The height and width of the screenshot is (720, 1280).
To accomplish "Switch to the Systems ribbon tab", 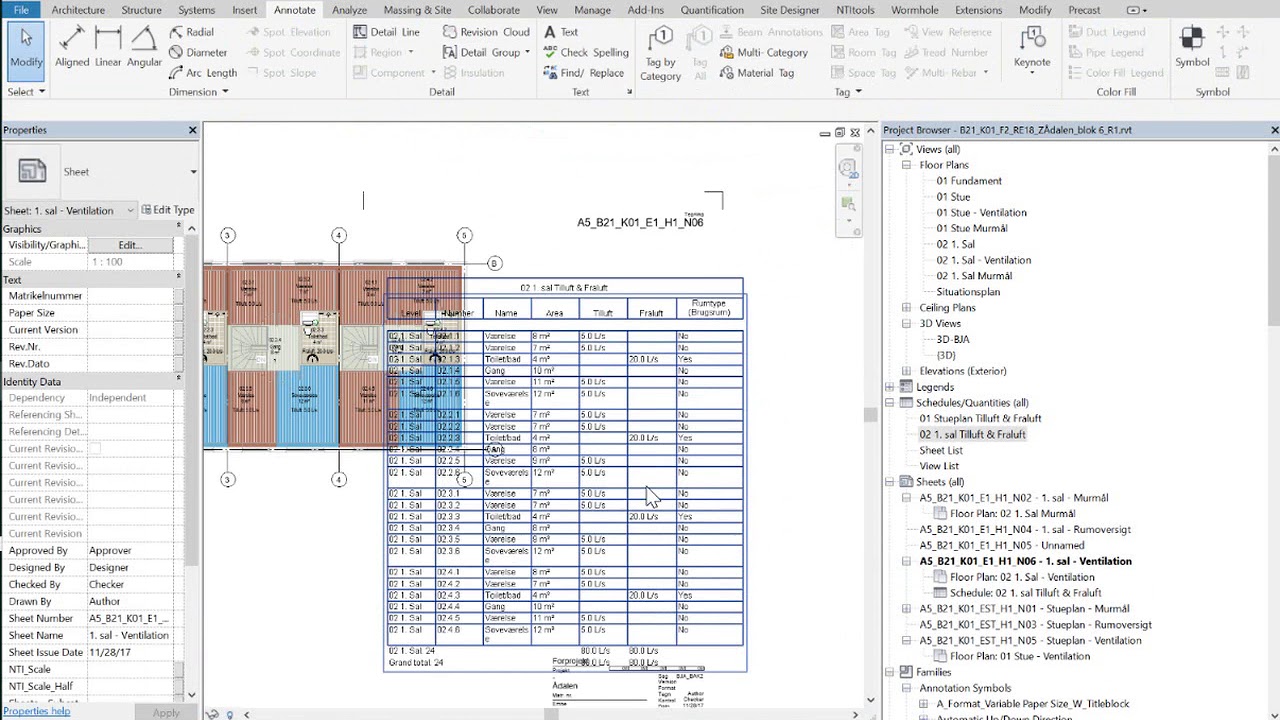I will point(196,10).
